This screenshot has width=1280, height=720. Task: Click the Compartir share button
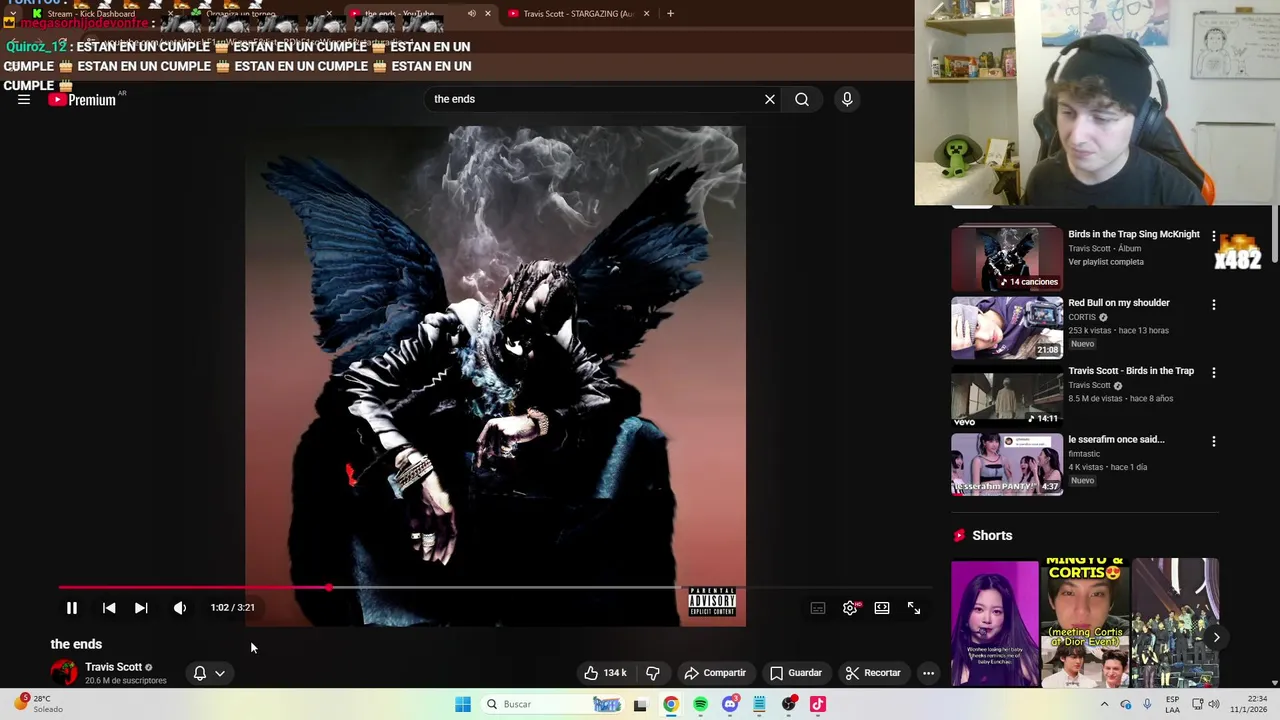click(715, 673)
